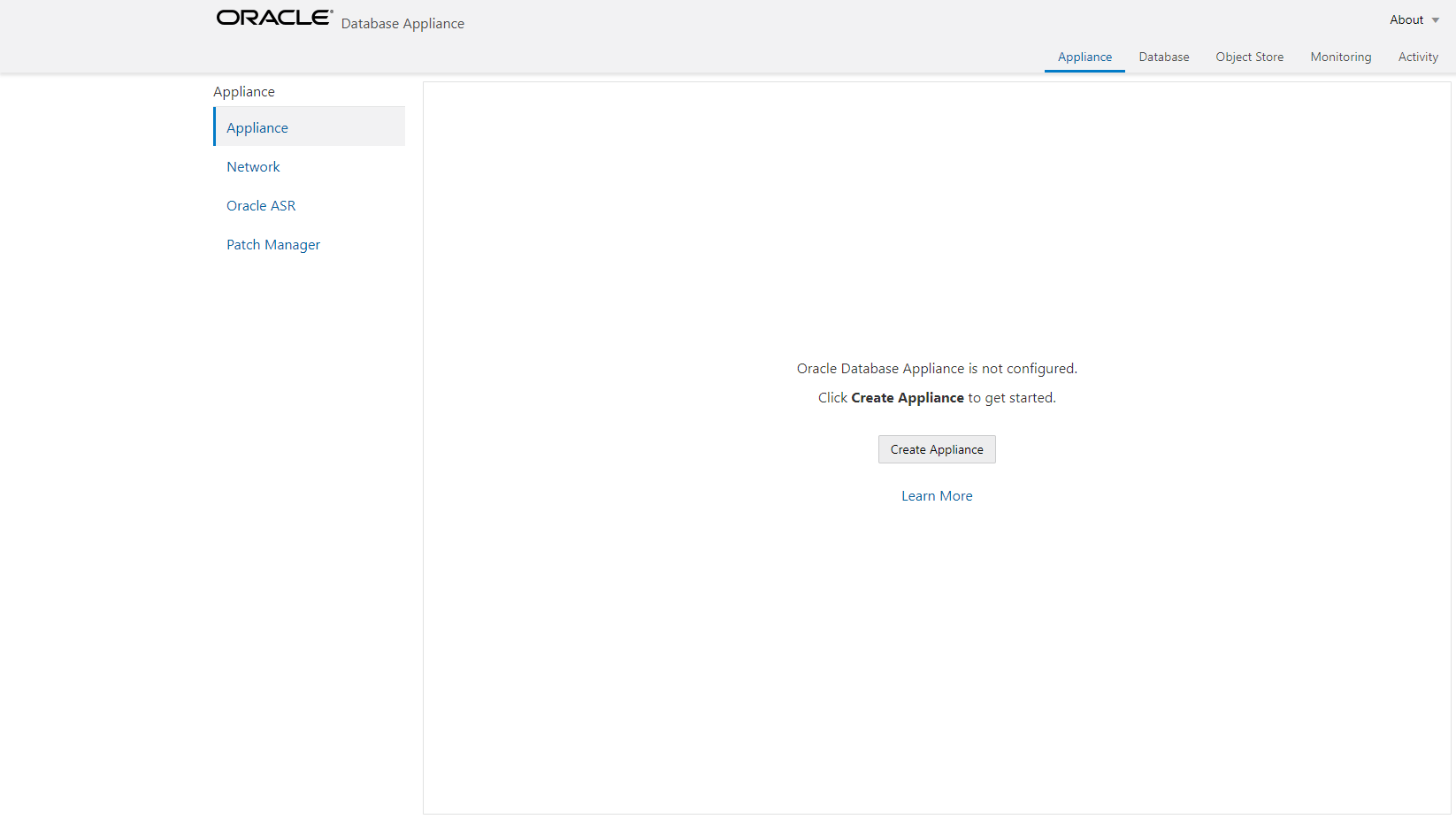Click the Oracle logo
The height and width of the screenshot is (819, 1456).
274,18
